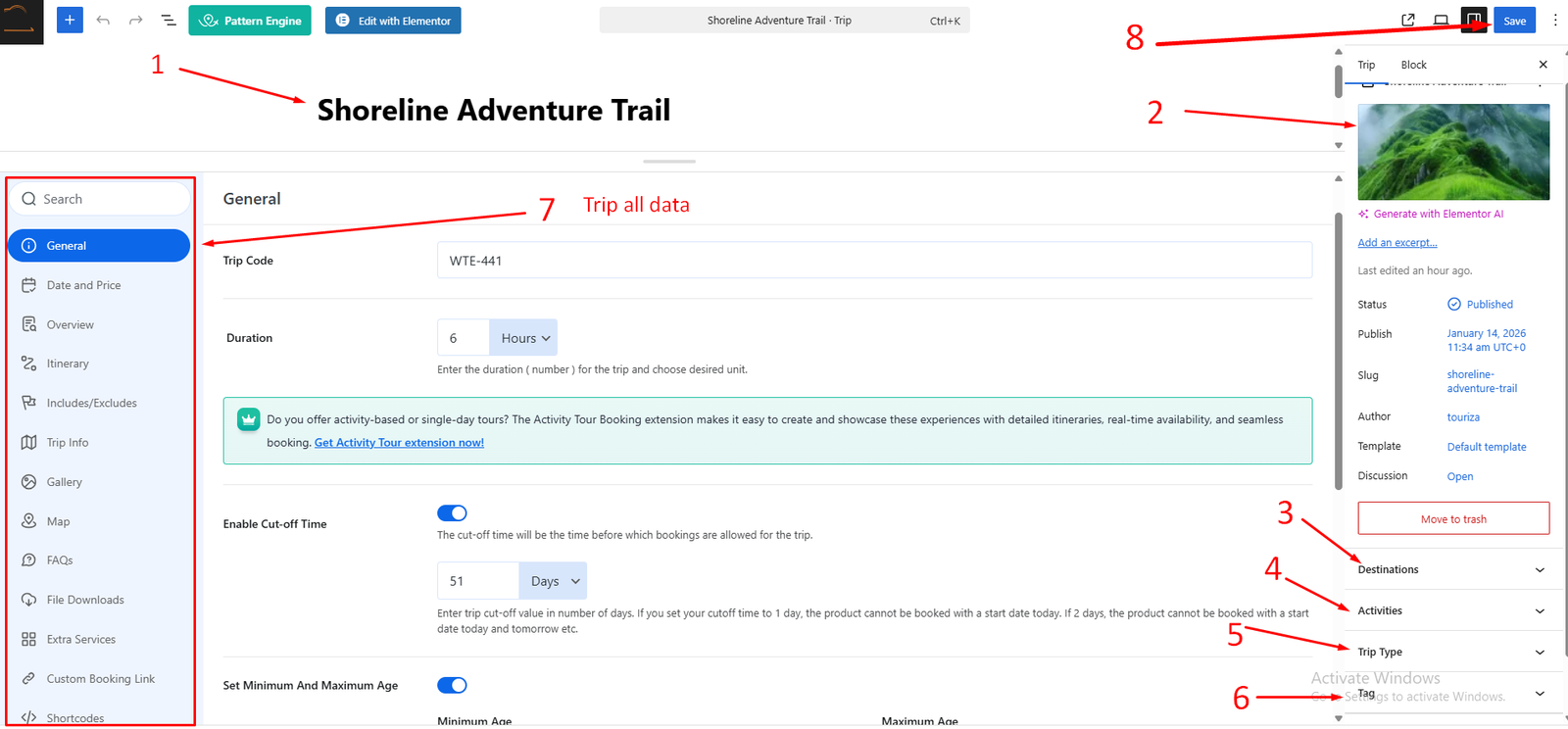Open the cut-off Days unit dropdown

553,581
